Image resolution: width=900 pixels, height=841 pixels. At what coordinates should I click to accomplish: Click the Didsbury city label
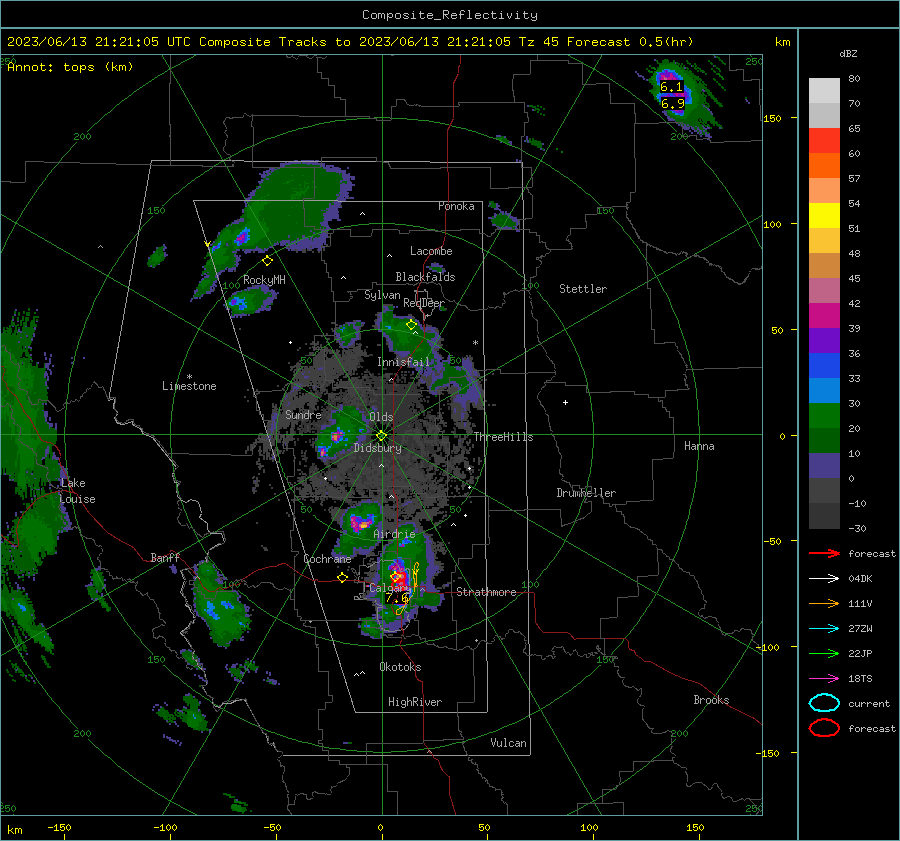377,448
